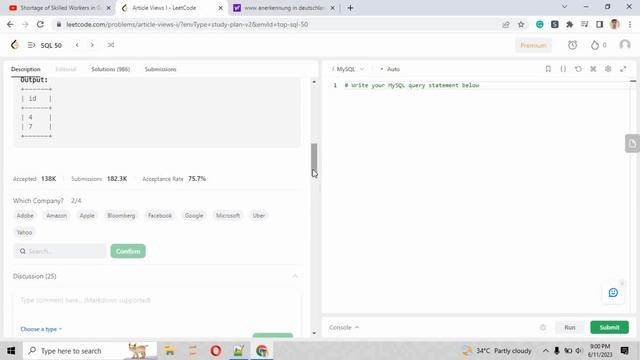Select the Adobe company tag
The image size is (640, 360).
[25, 216]
